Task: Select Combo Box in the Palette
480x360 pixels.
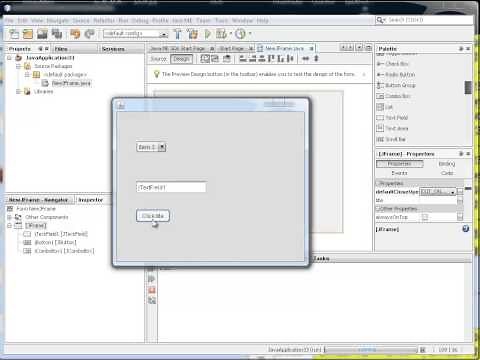Action: pos(393,96)
